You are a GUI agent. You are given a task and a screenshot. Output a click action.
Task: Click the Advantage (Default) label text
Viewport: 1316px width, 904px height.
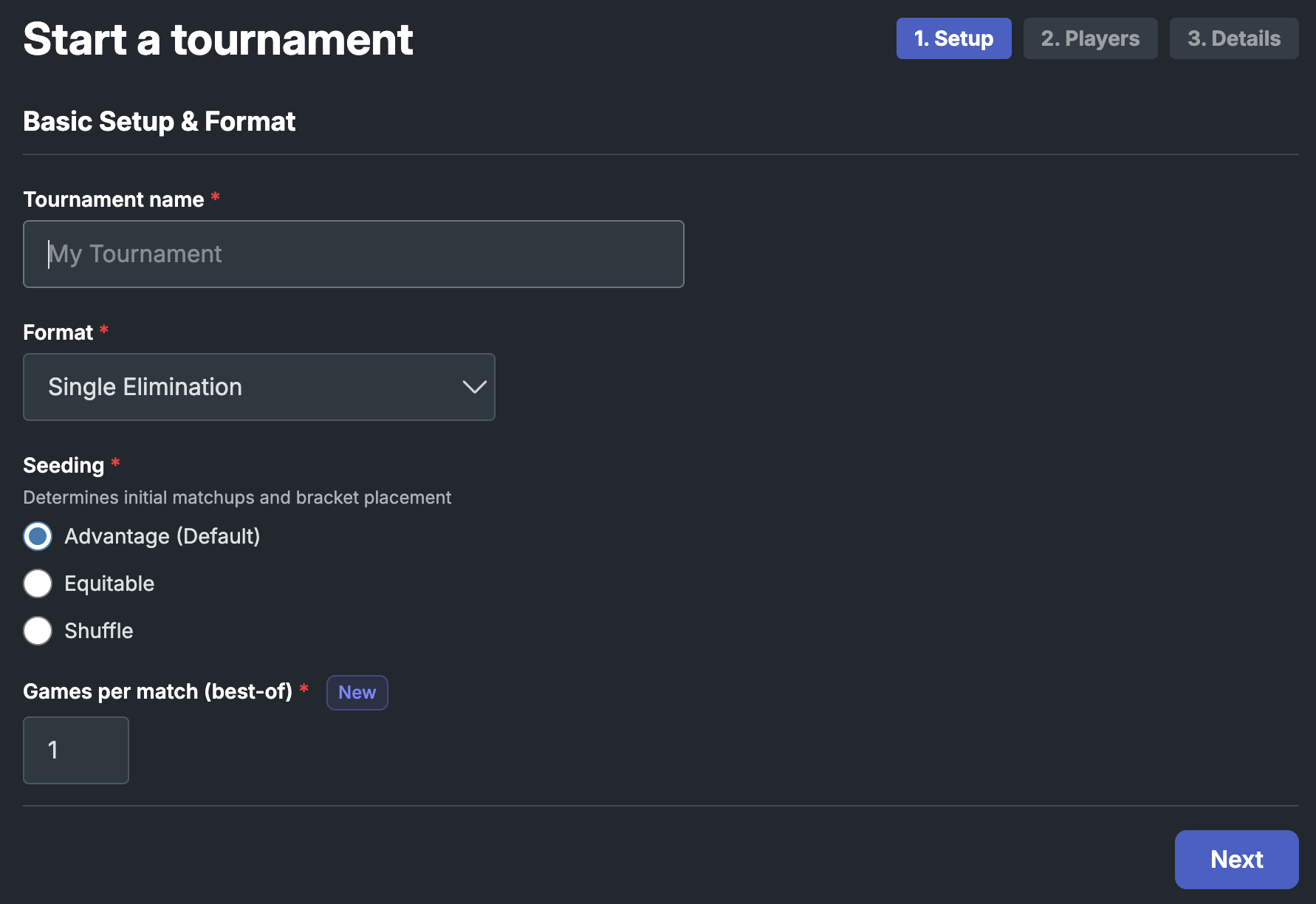click(162, 536)
